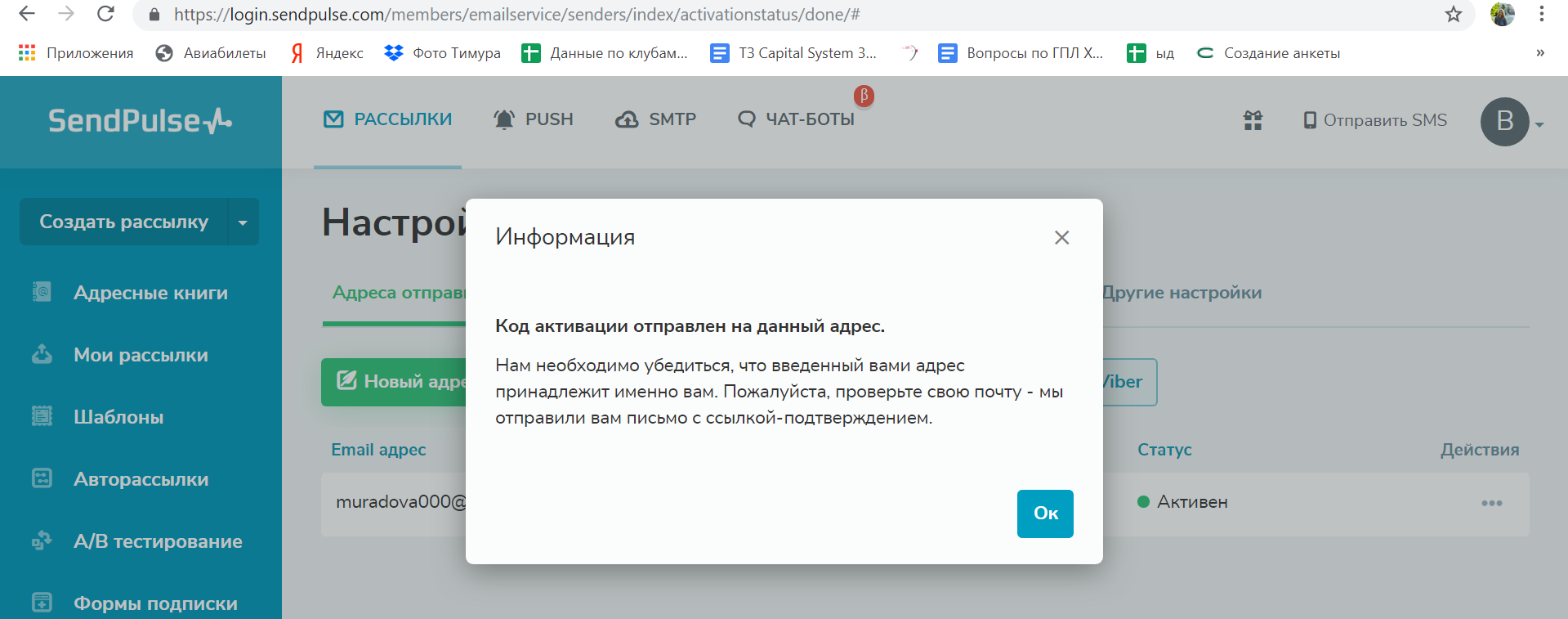Open the Яндекс bookmark

(x=327, y=53)
